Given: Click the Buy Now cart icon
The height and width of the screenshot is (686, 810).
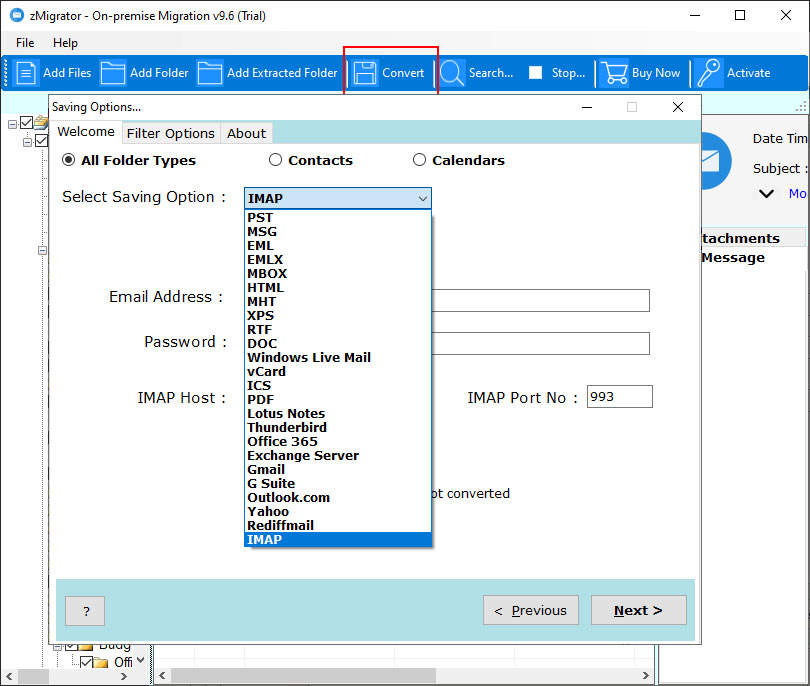Looking at the screenshot, I should (614, 73).
